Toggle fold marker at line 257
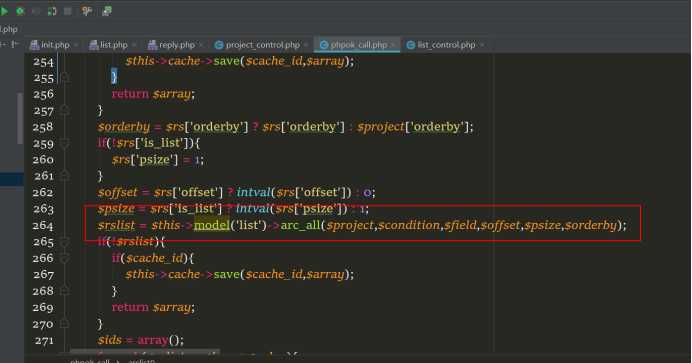The width and height of the screenshot is (692, 363). pos(64,110)
